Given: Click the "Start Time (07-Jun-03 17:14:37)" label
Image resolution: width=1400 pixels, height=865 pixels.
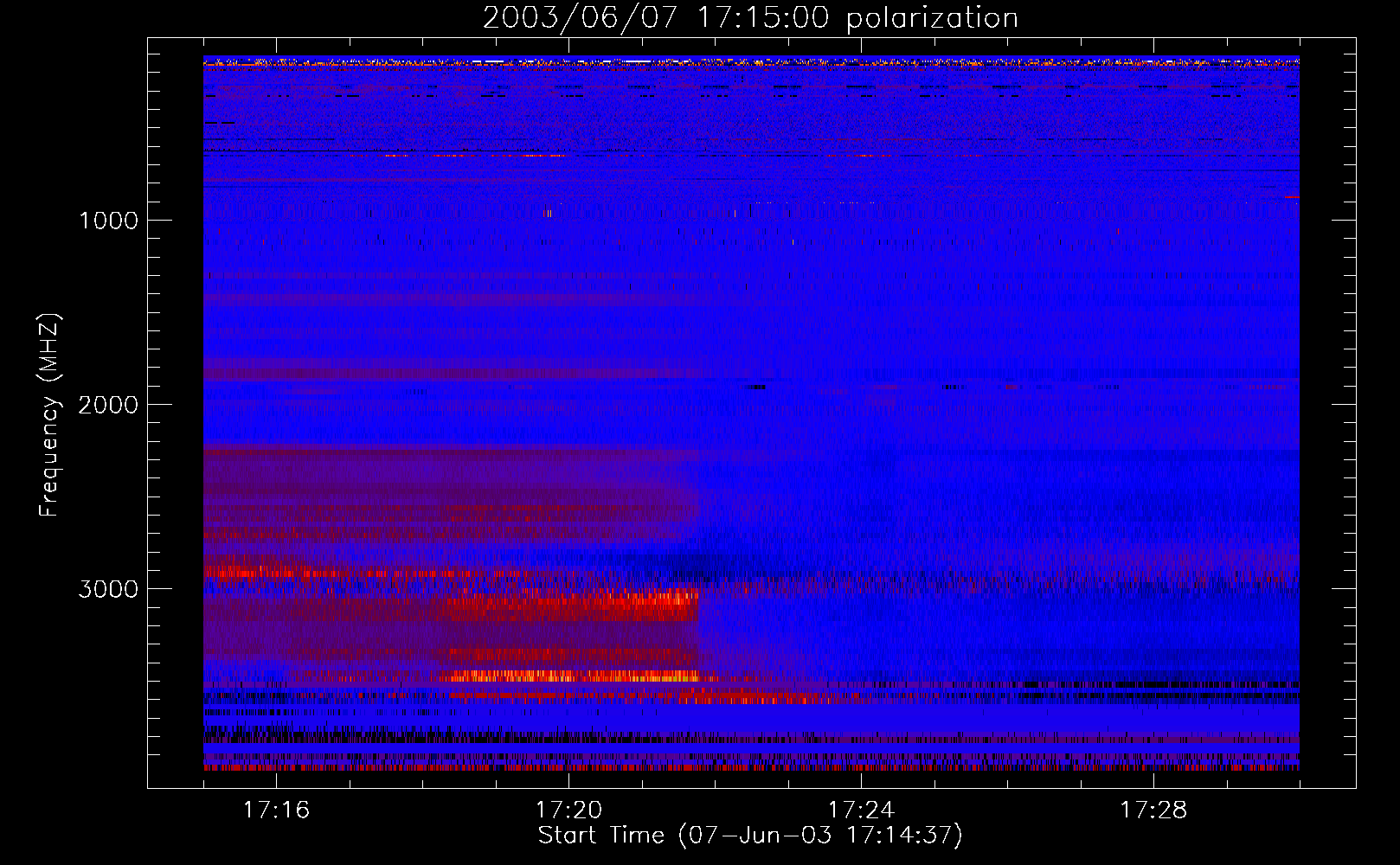Looking at the screenshot, I should coord(750,836).
